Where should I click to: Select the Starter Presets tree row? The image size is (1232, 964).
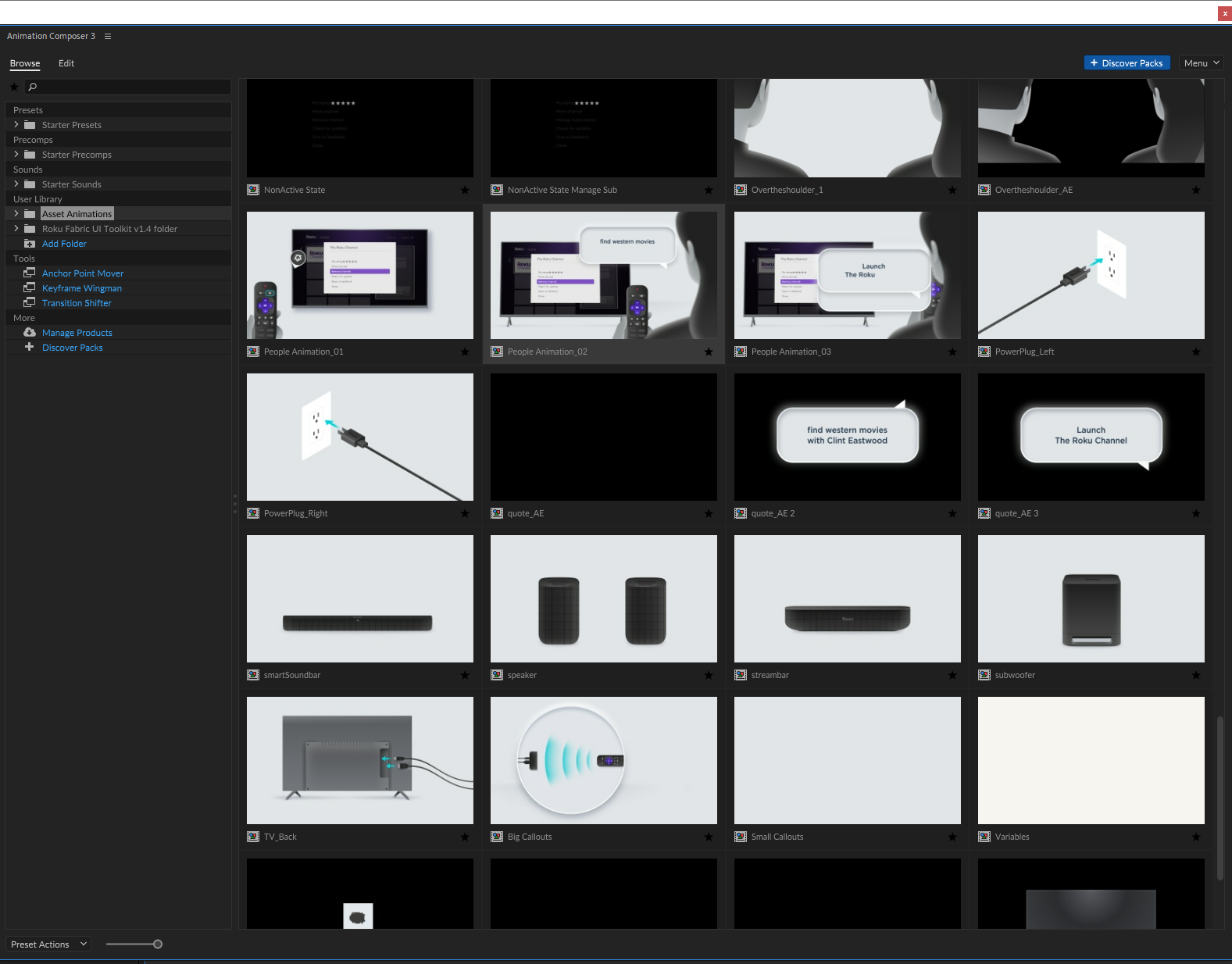[x=119, y=125]
